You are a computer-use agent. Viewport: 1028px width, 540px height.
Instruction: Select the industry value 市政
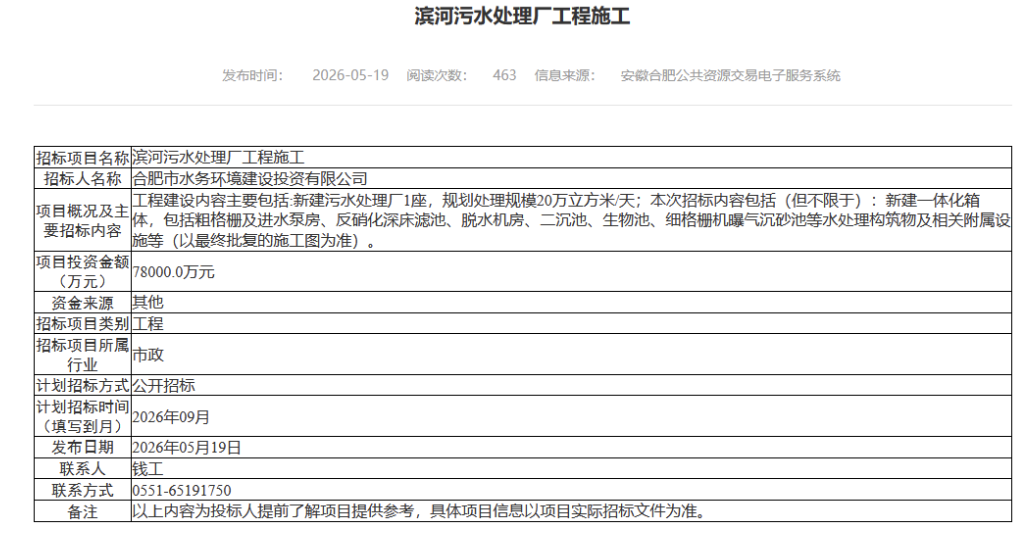pyautogui.click(x=148, y=355)
